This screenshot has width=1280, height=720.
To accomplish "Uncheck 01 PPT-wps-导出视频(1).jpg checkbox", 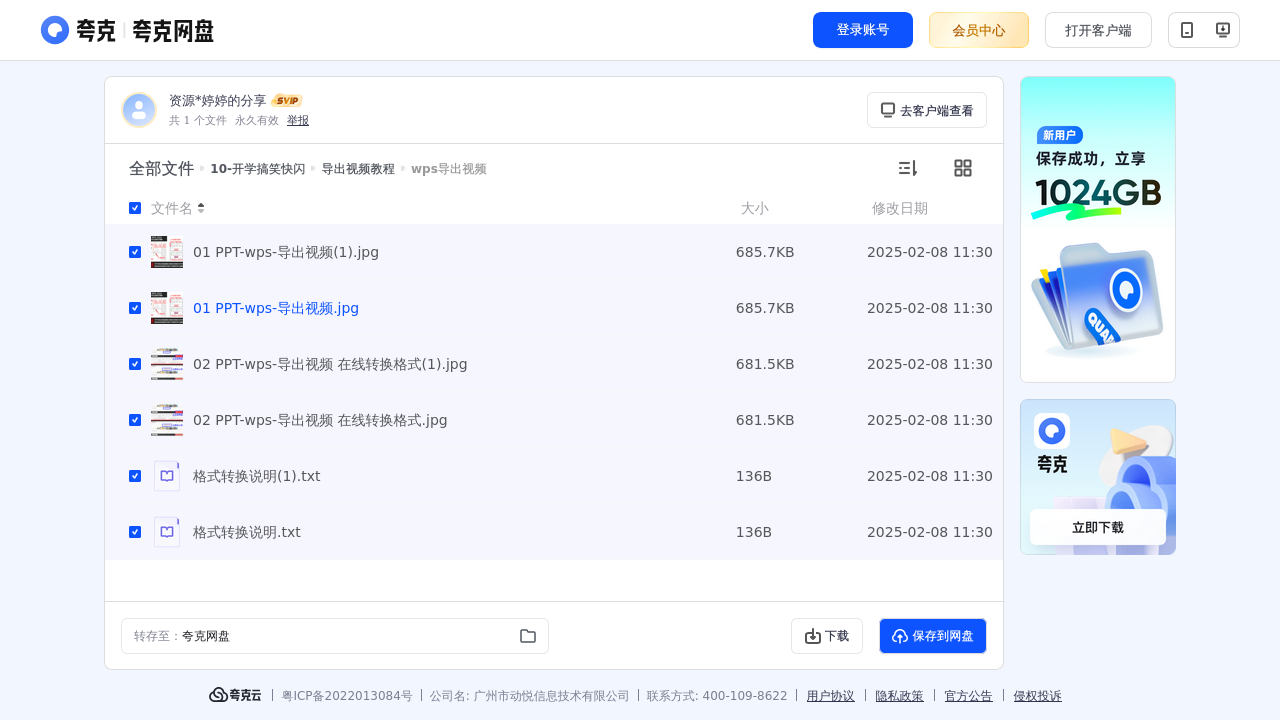I will coord(135,252).
